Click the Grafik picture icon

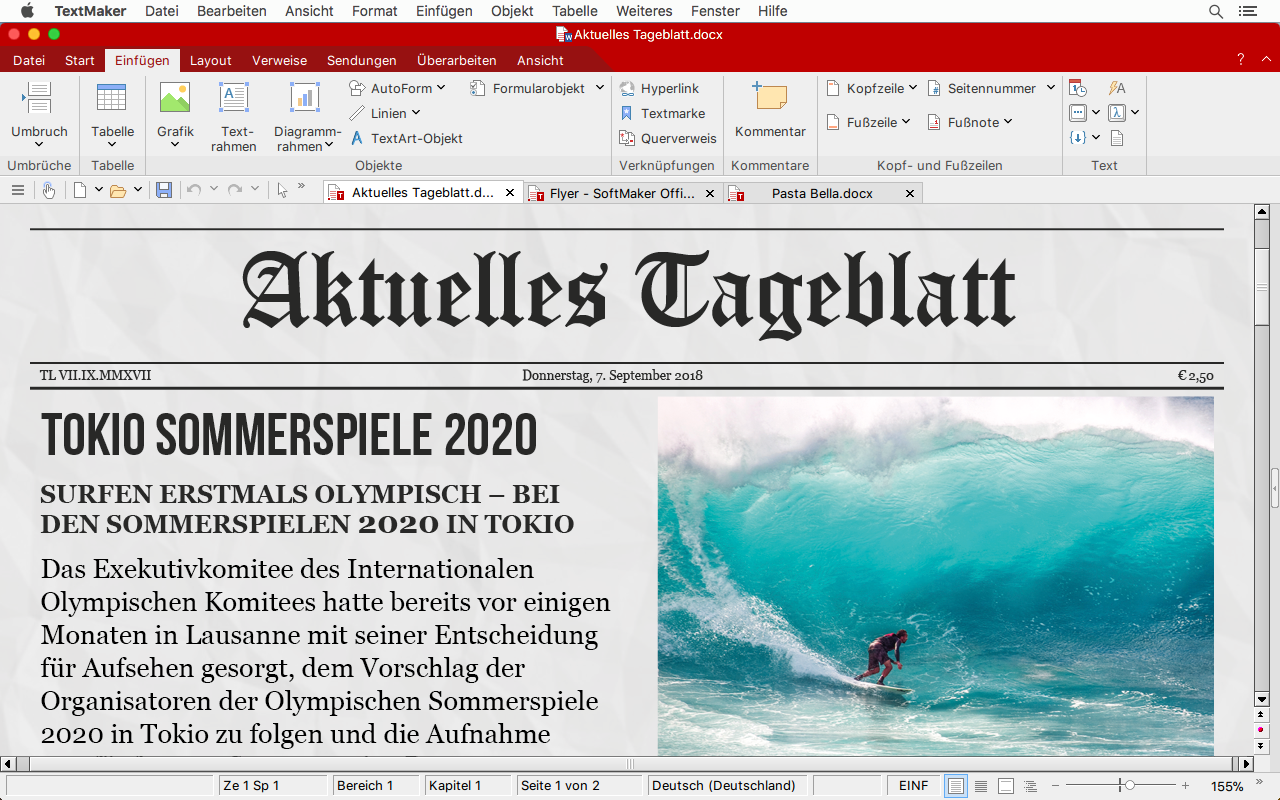(x=175, y=97)
